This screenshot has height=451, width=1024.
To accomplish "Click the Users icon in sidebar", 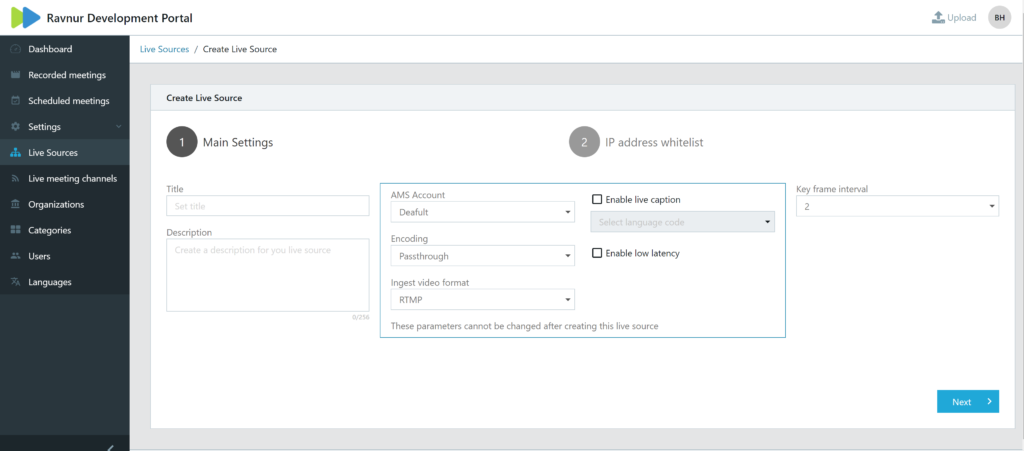I will [x=15, y=257].
